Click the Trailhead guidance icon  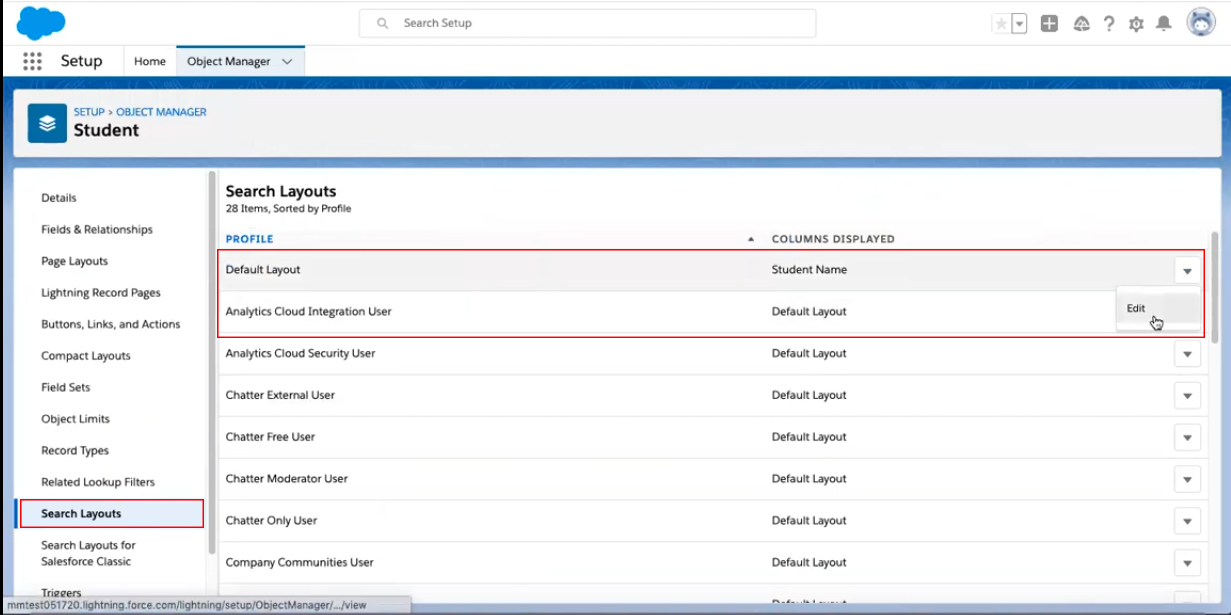(x=1081, y=24)
